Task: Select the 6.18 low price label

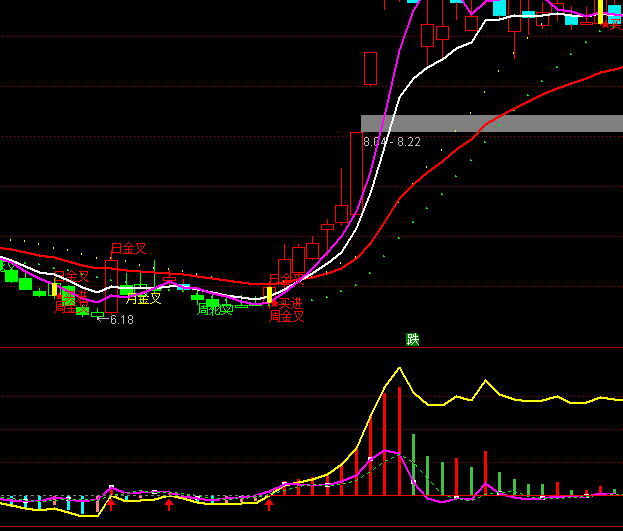Action: [x=122, y=320]
